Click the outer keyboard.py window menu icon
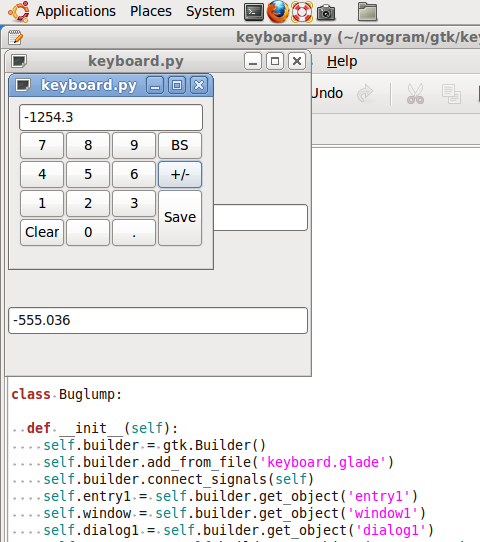Viewport: 480px width, 542px height. coord(19,61)
